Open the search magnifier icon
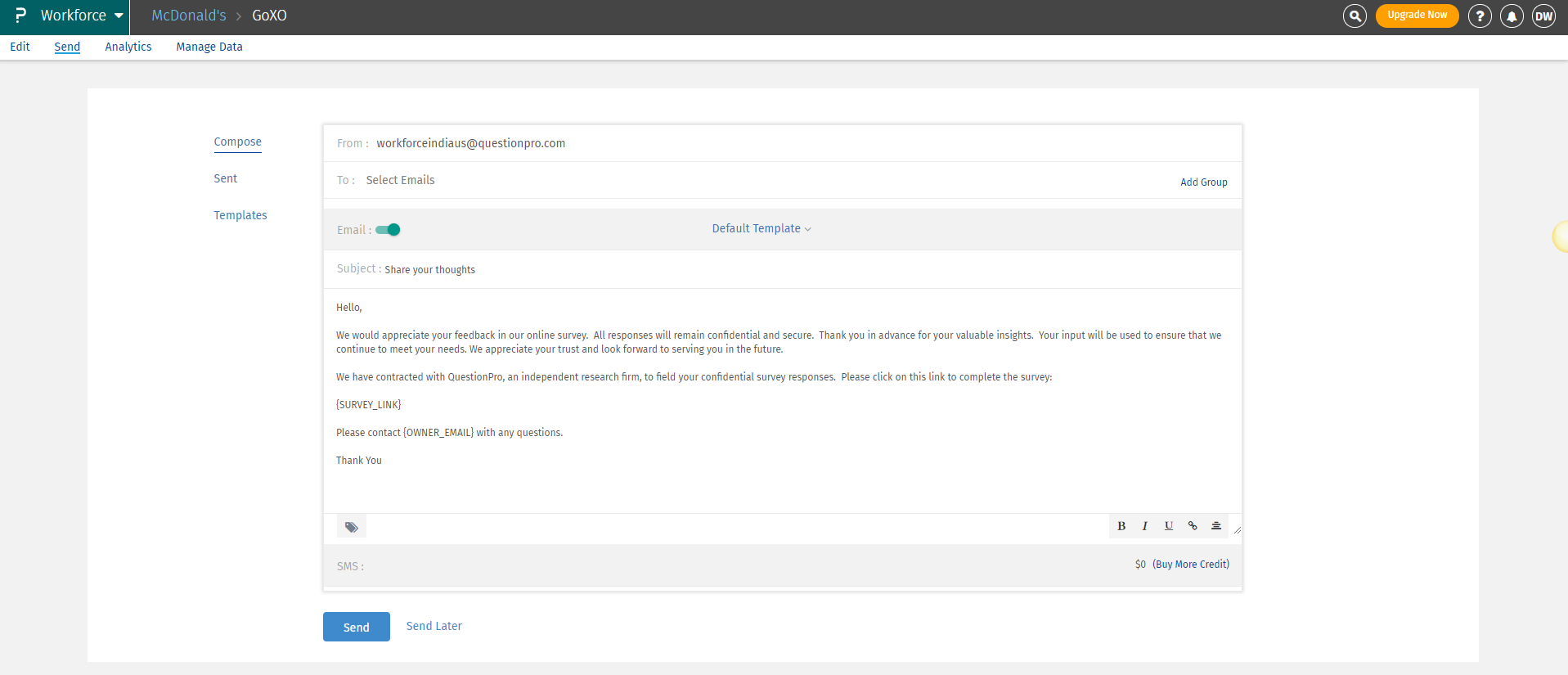The width and height of the screenshot is (1568, 675). pos(1355,16)
